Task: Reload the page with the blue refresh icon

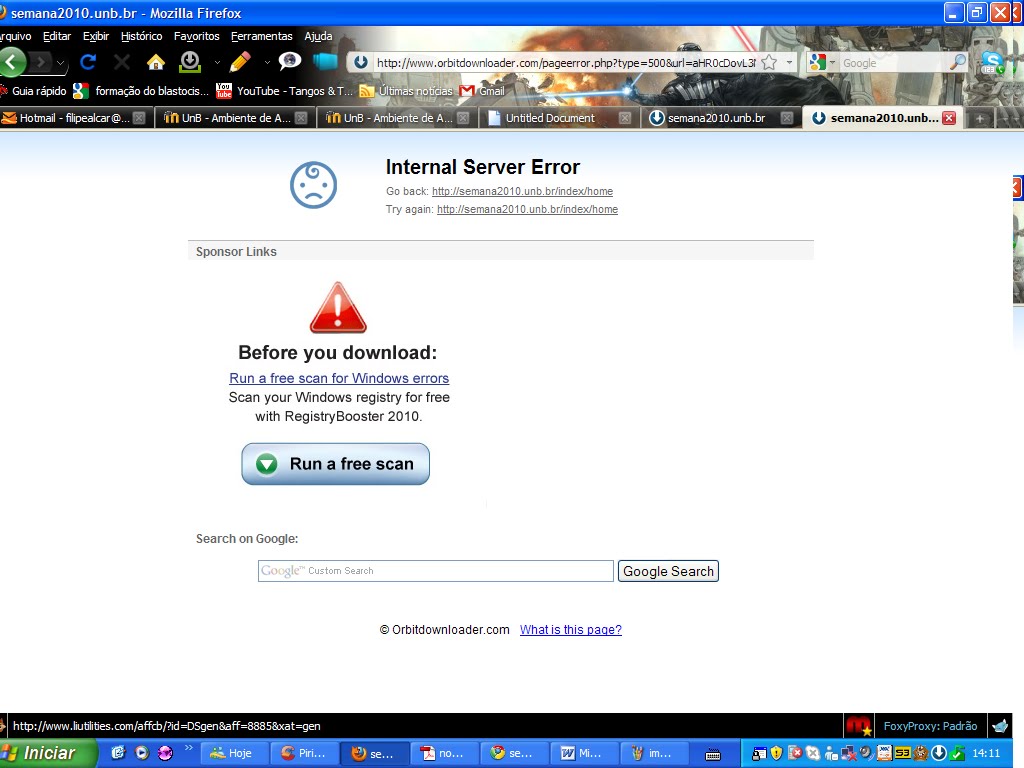Action: [88, 62]
